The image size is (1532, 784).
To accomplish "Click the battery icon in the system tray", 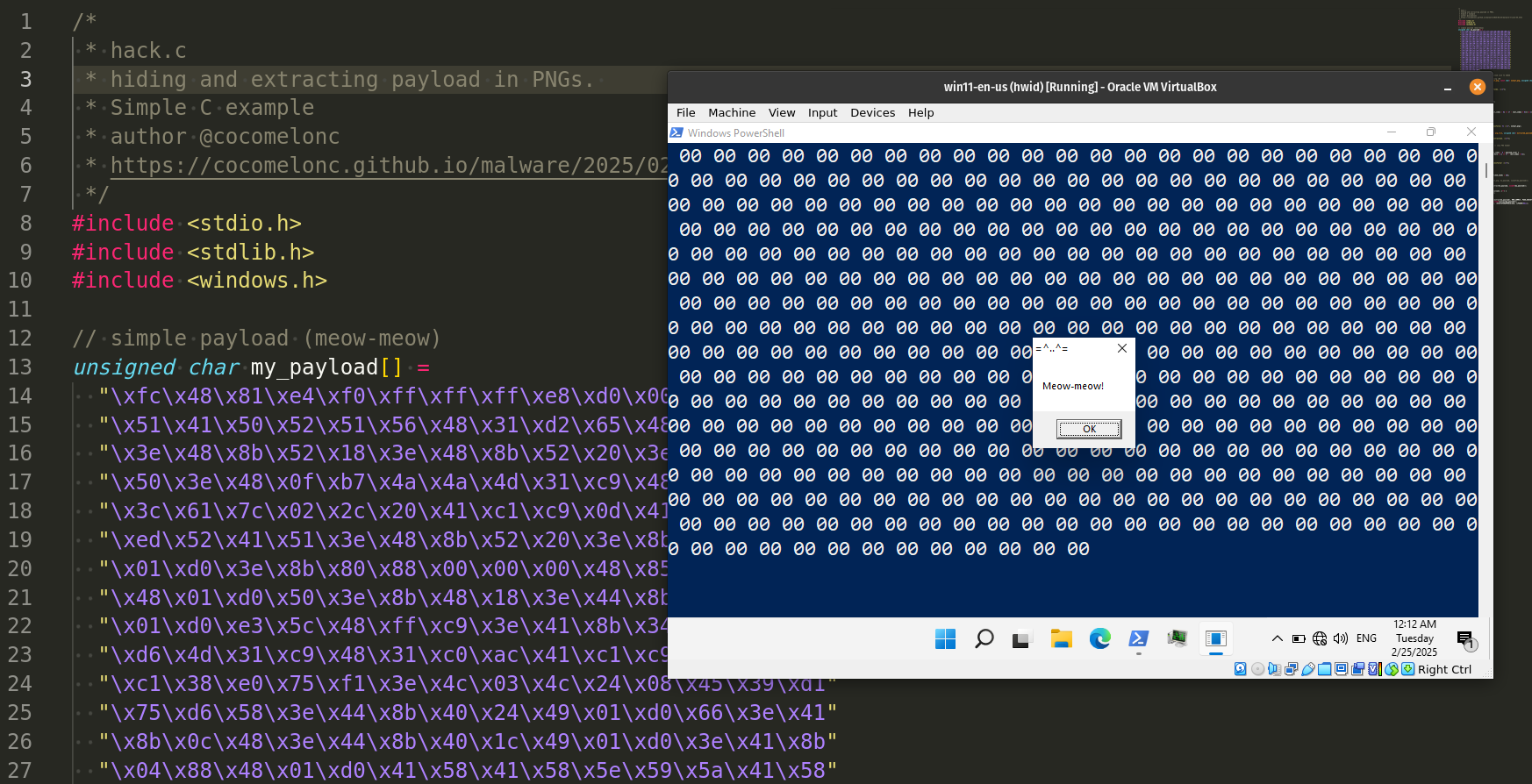I will (x=1299, y=638).
